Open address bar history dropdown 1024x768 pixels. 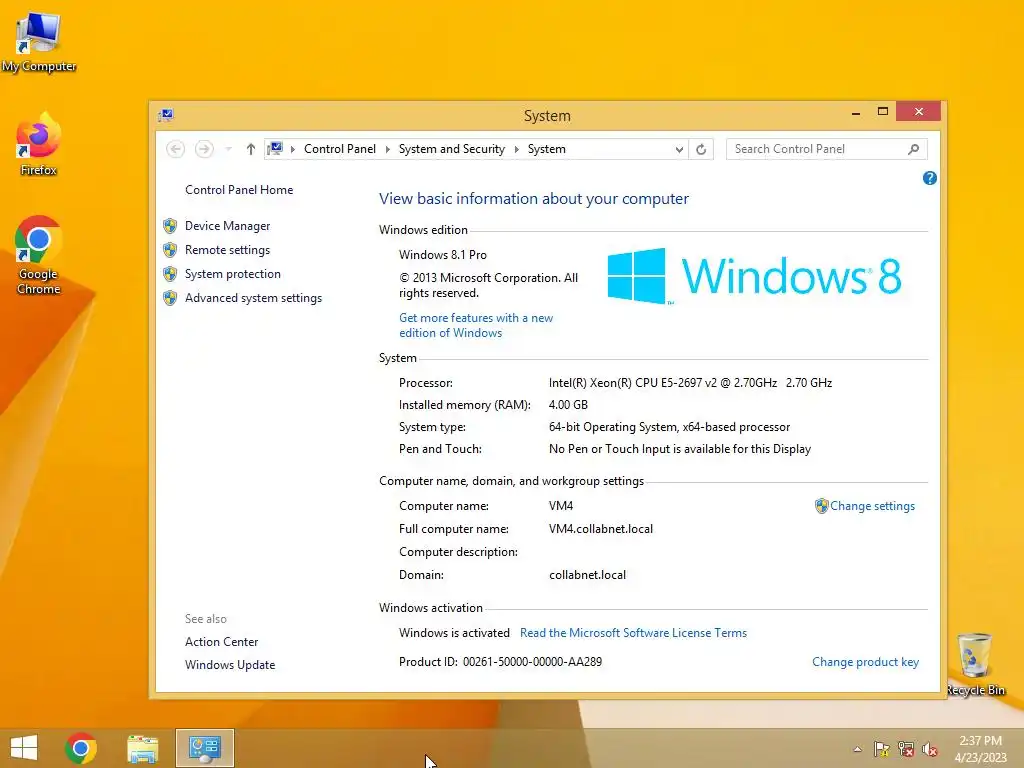pos(679,150)
